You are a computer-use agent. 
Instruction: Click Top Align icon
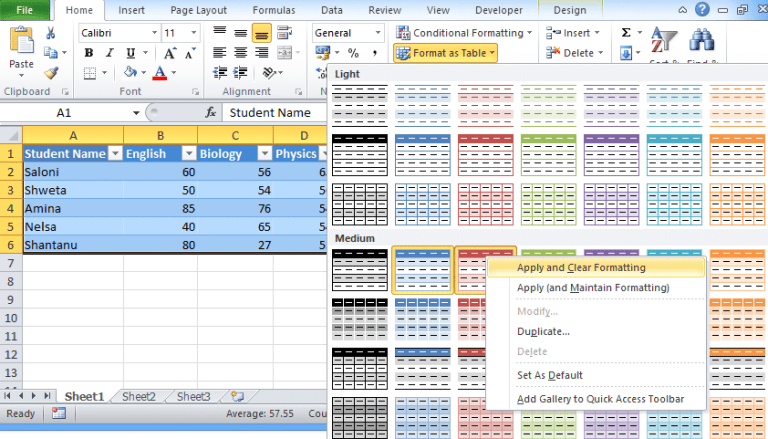pyautogui.click(x=219, y=32)
